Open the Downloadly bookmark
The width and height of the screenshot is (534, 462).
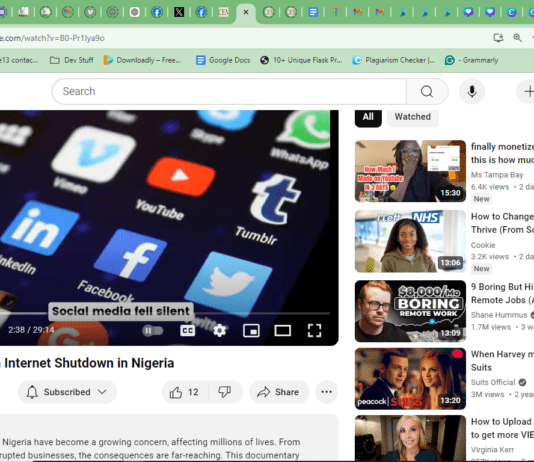[142, 60]
